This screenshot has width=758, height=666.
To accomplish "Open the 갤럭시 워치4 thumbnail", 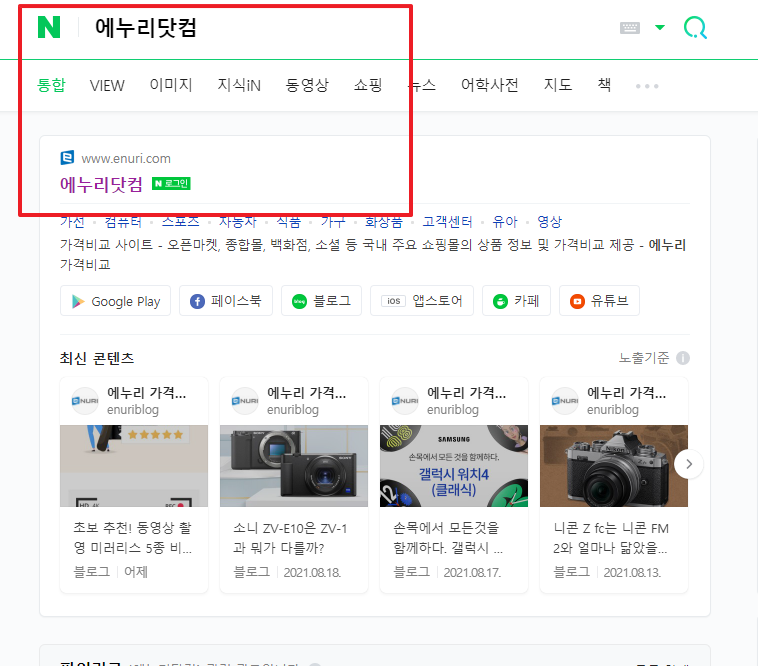I will (454, 466).
